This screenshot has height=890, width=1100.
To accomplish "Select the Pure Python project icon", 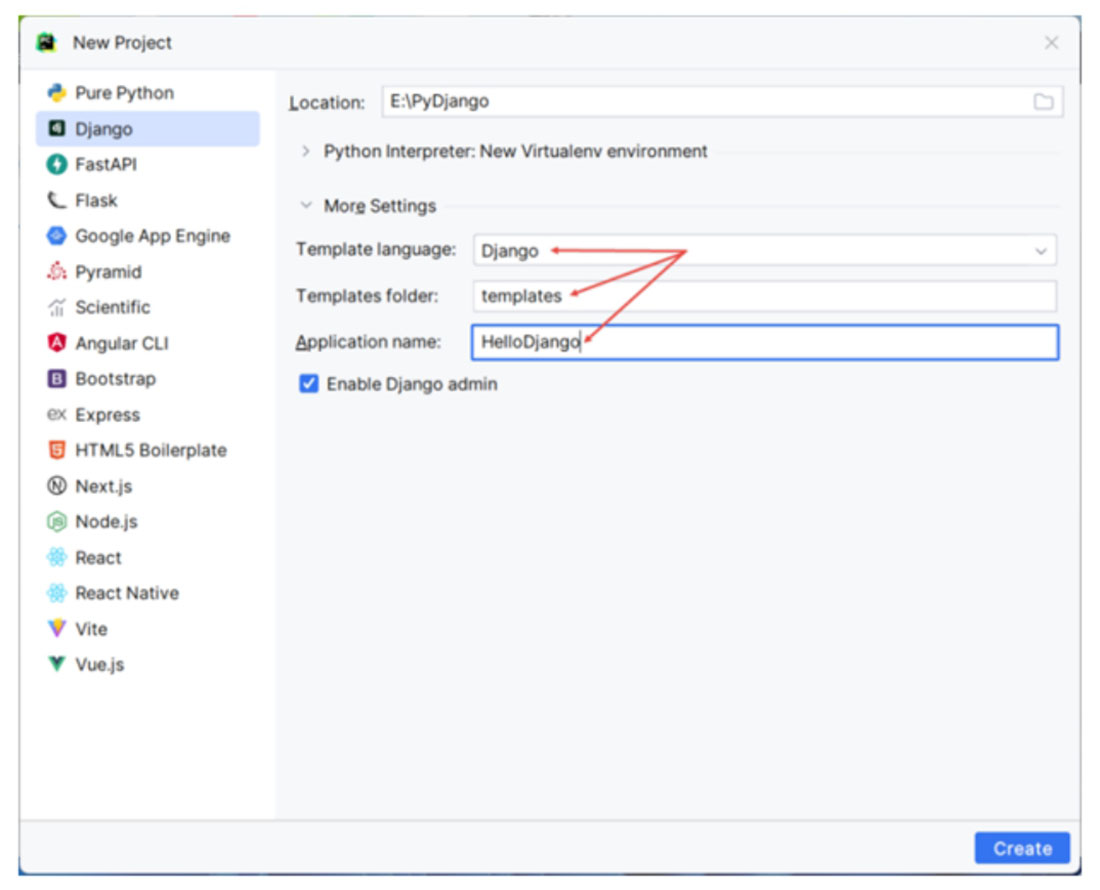I will [x=57, y=93].
